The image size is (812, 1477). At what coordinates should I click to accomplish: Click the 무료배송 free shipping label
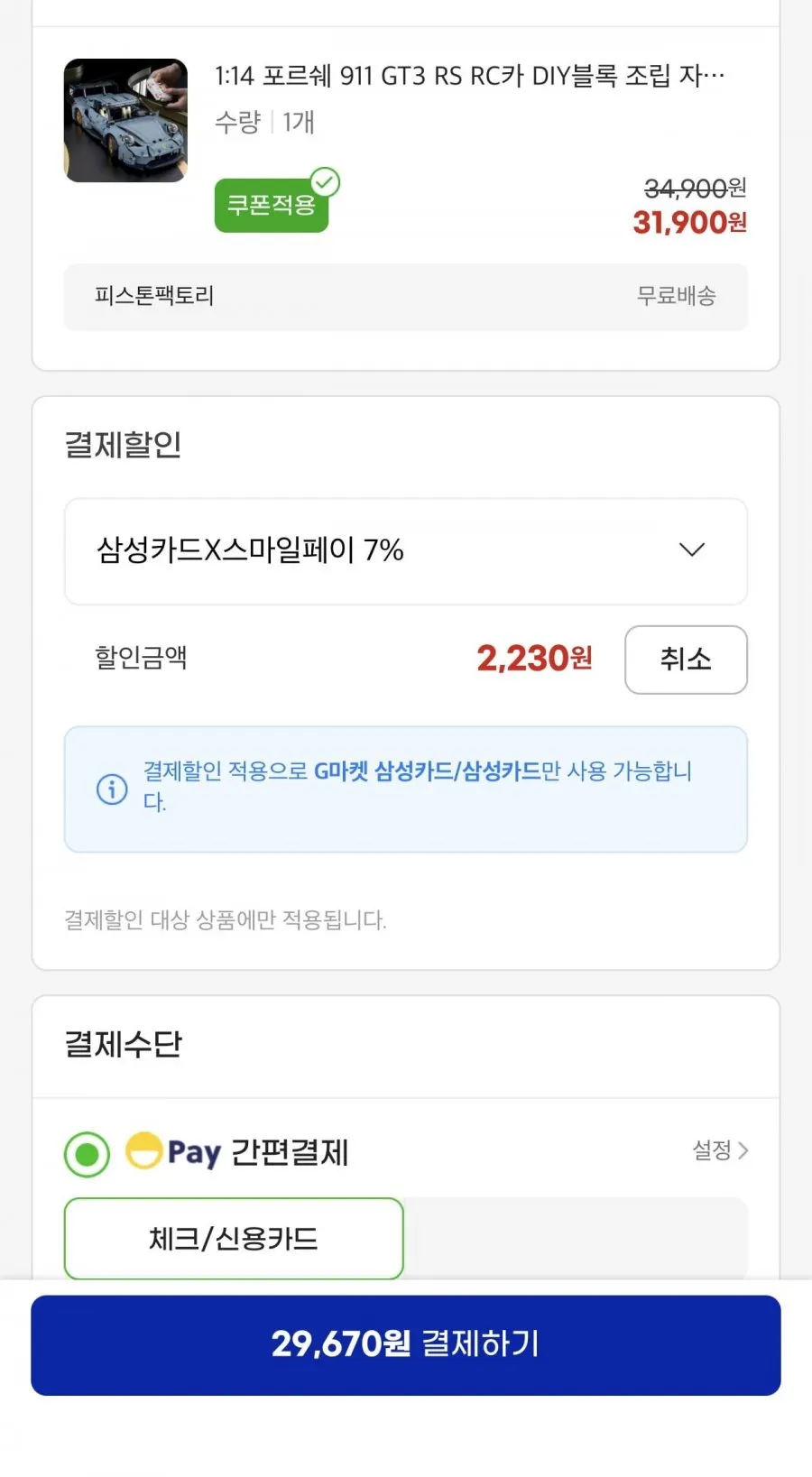676,296
